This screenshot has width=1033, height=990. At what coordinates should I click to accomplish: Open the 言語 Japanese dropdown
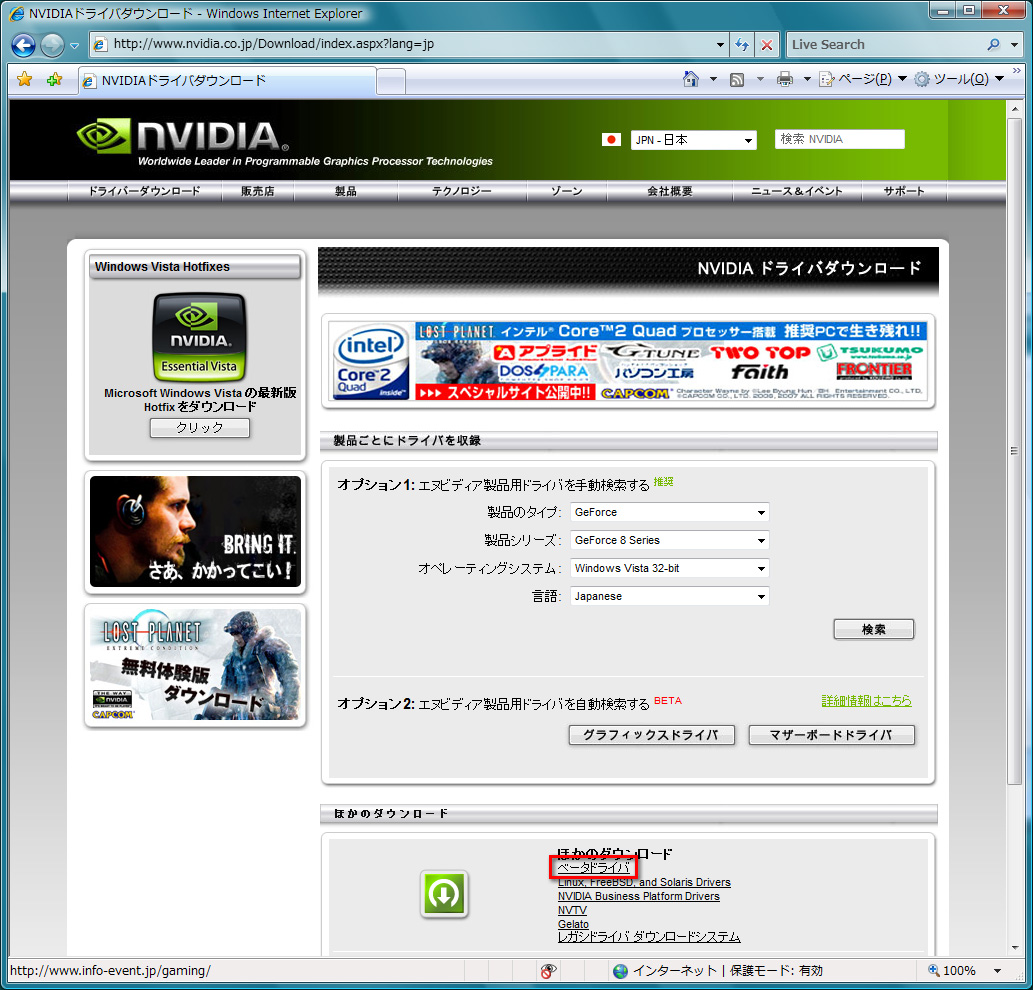point(669,596)
